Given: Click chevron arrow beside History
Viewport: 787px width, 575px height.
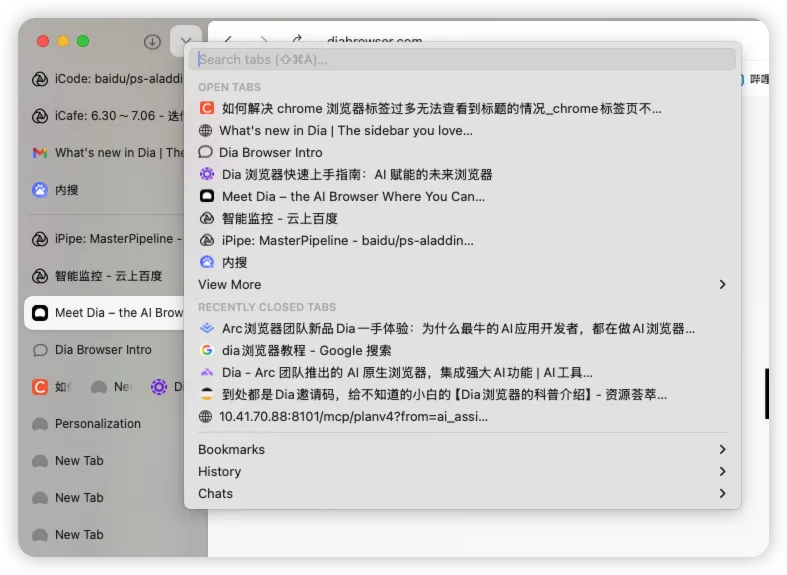Looking at the screenshot, I should tap(722, 472).
